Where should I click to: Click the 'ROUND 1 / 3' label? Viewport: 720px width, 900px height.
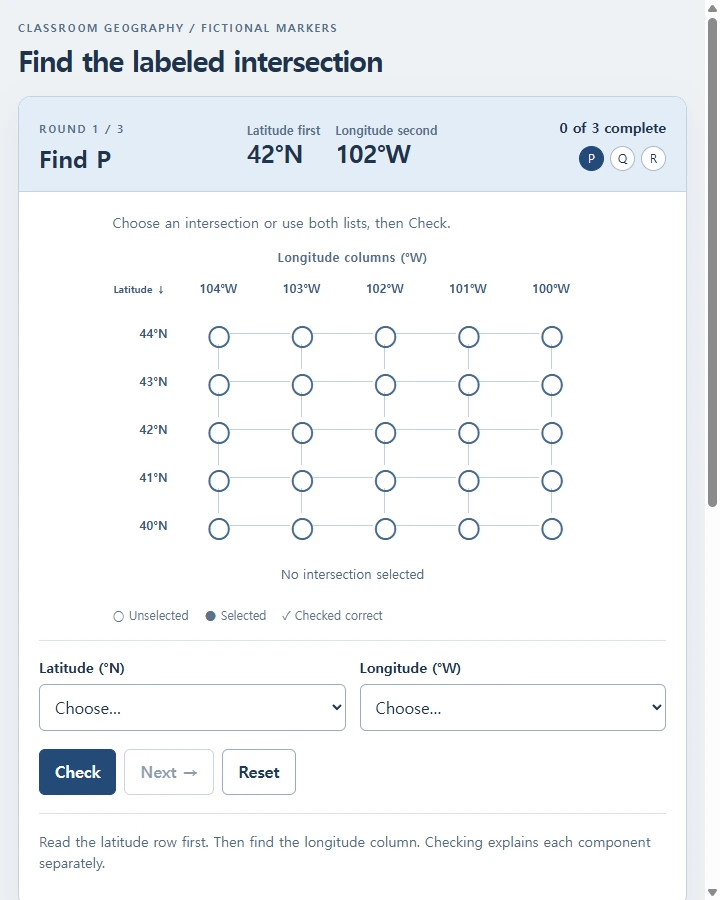click(82, 129)
